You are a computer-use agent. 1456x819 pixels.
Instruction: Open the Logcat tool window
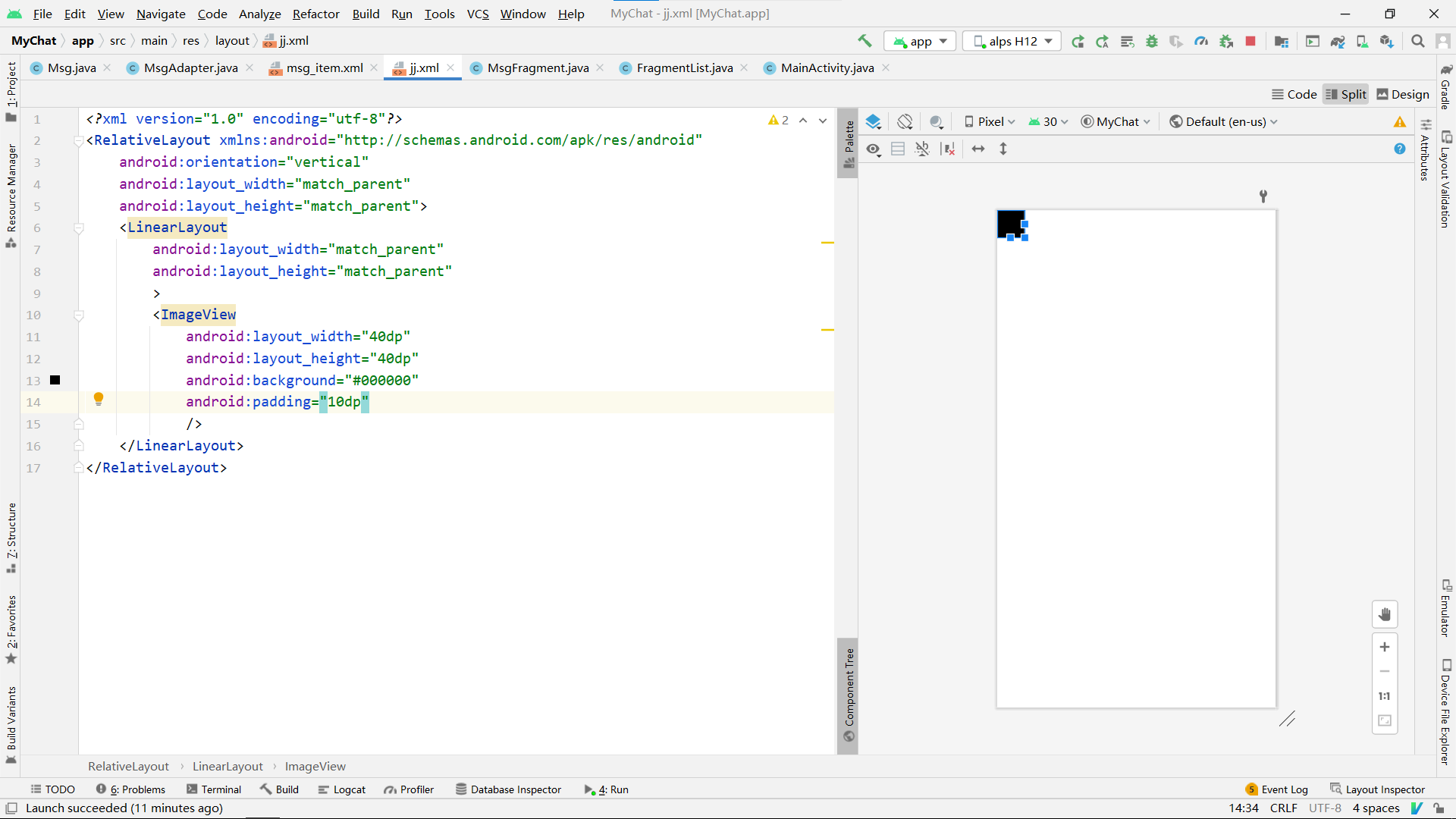342,789
